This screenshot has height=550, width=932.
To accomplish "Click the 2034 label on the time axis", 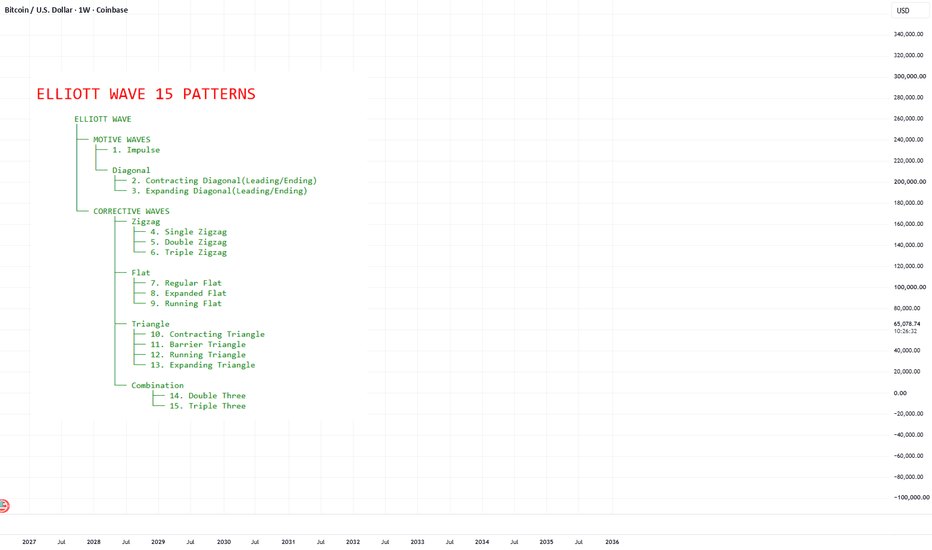I will (x=482, y=542).
